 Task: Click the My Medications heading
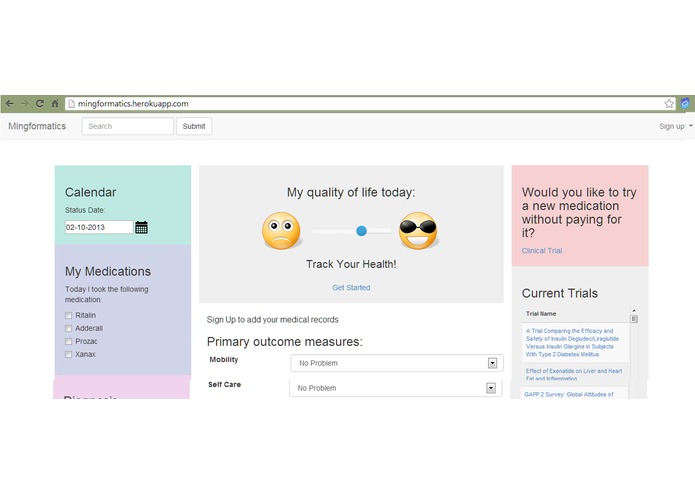pyautogui.click(x=108, y=272)
